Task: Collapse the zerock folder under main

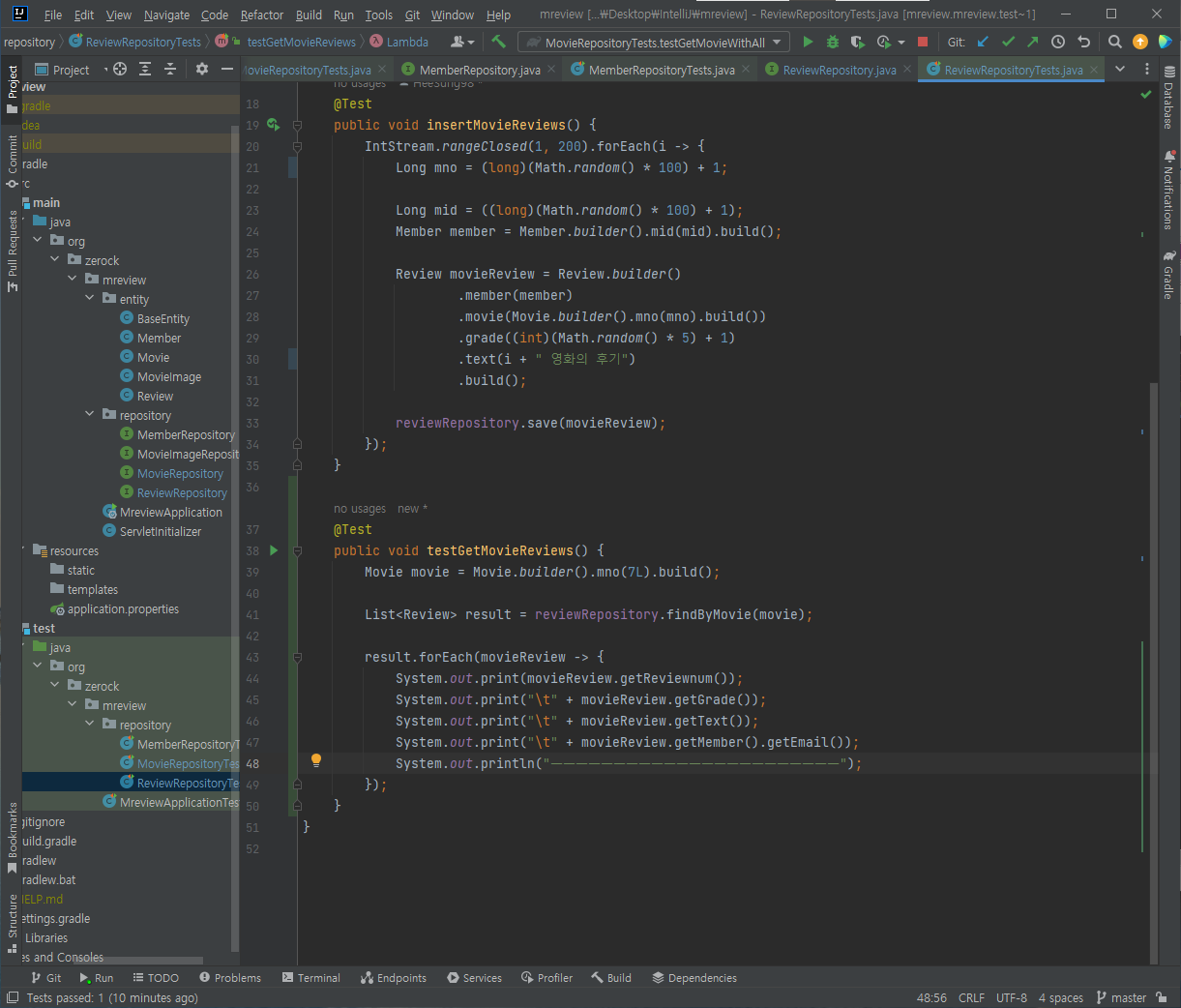Action: pyautogui.click(x=55, y=260)
